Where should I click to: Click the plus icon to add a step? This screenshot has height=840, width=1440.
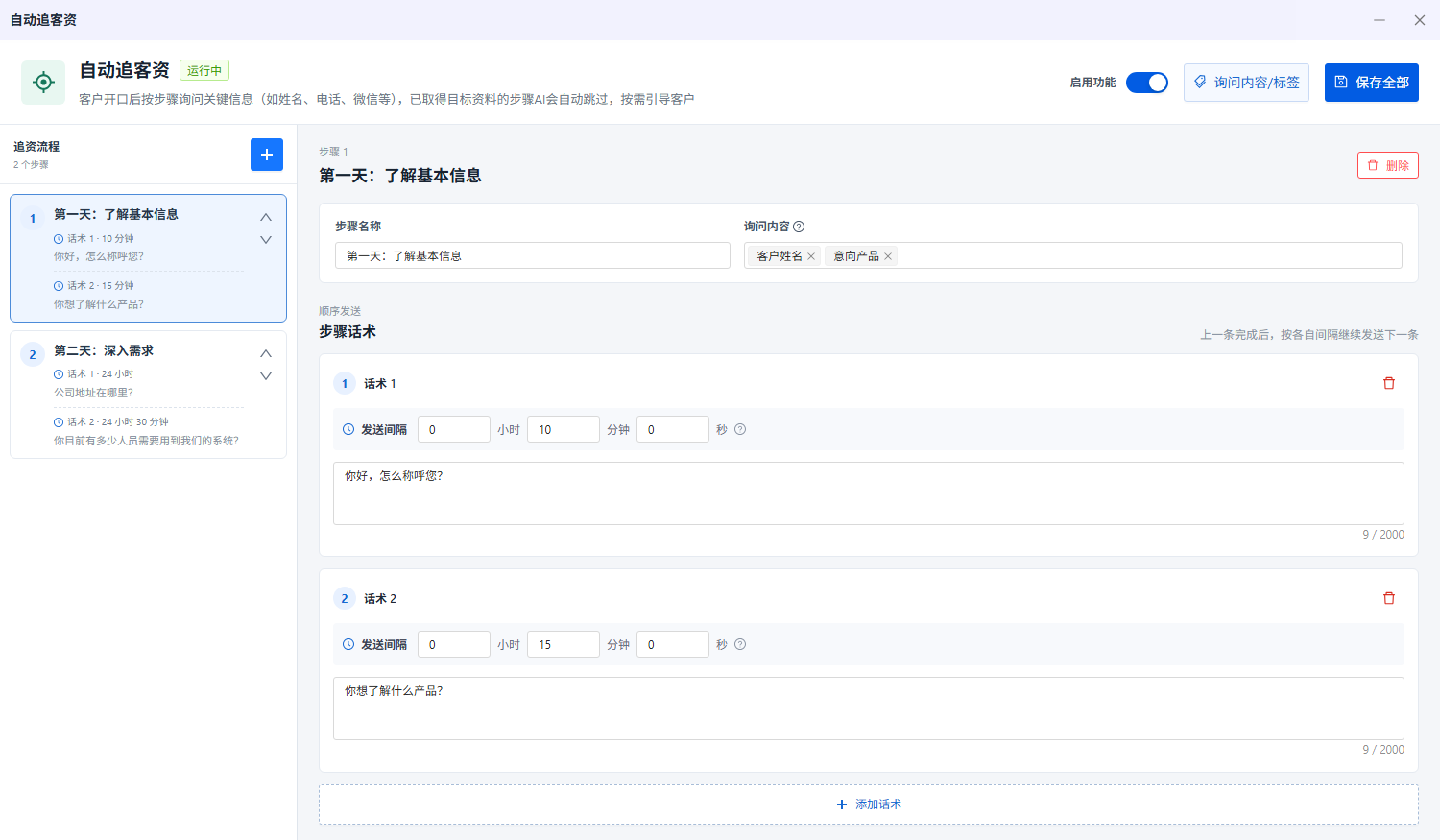tap(267, 155)
